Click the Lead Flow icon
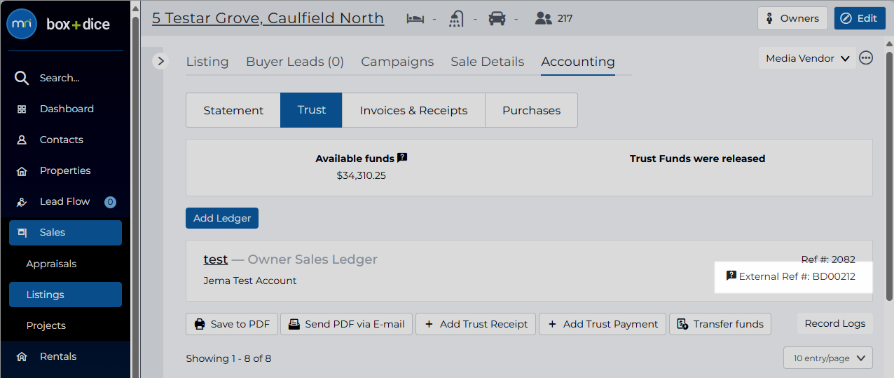This screenshot has height=378, width=894. pos(22,202)
